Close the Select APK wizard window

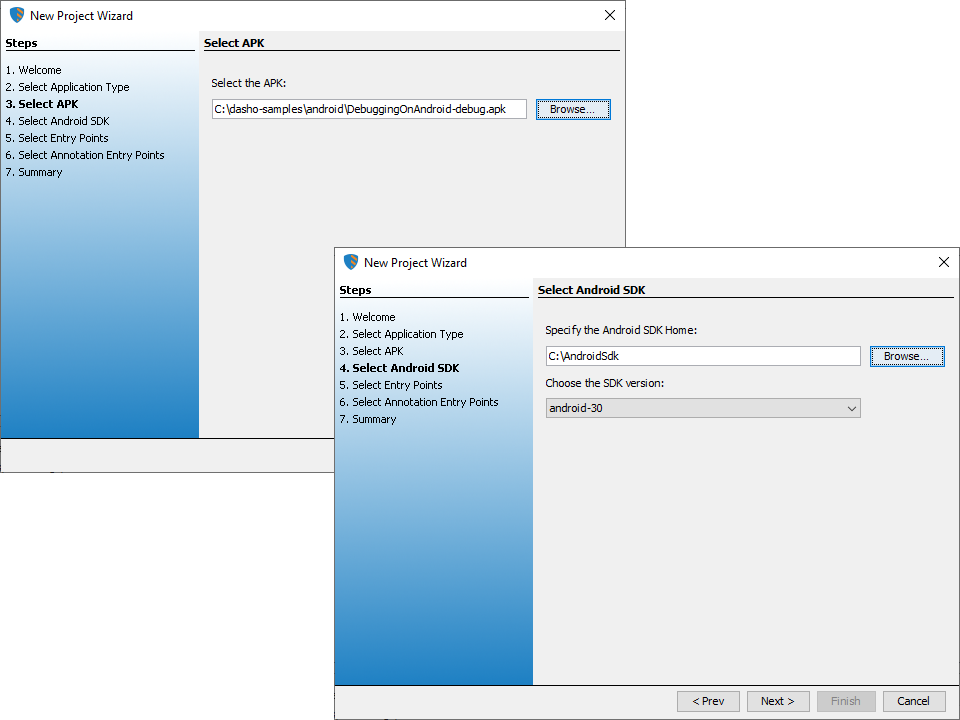point(610,15)
